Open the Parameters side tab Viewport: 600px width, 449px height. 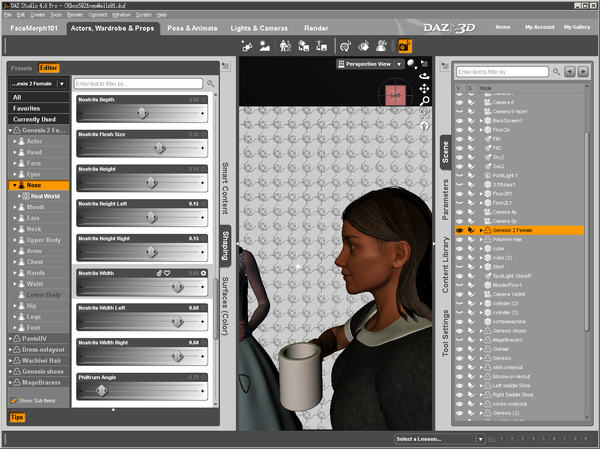[x=445, y=200]
